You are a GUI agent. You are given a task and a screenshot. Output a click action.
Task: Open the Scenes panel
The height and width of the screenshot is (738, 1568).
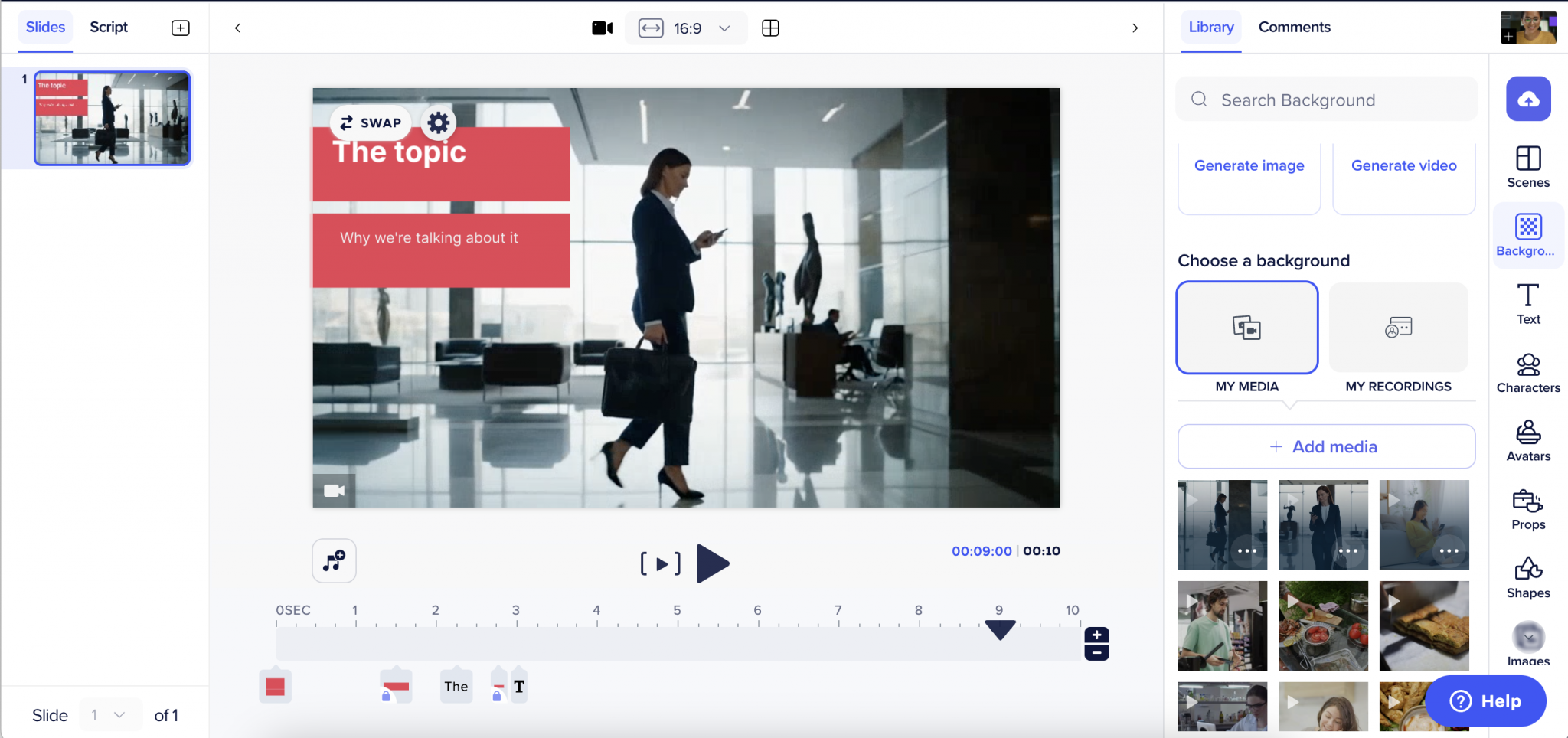(1527, 166)
